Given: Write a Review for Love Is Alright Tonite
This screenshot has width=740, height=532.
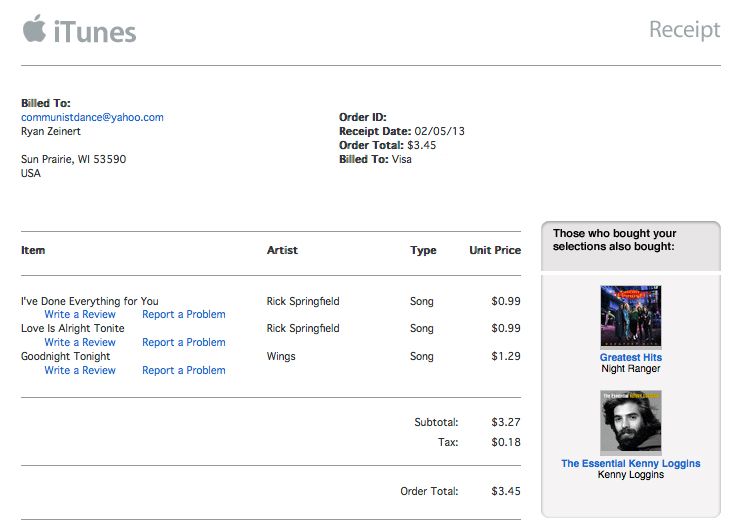Looking at the screenshot, I should click(x=80, y=342).
